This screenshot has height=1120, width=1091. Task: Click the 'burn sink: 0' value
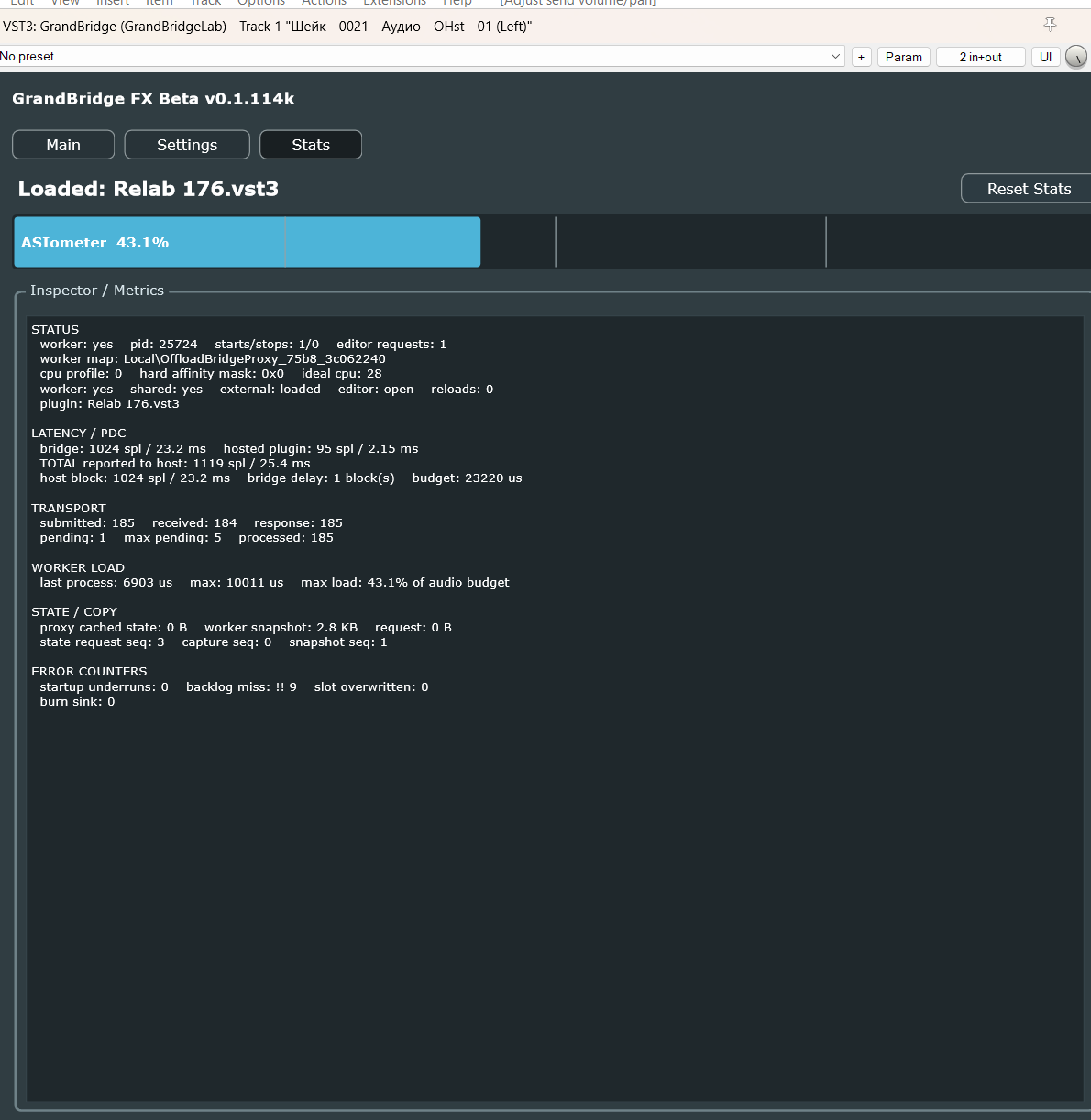(x=77, y=702)
